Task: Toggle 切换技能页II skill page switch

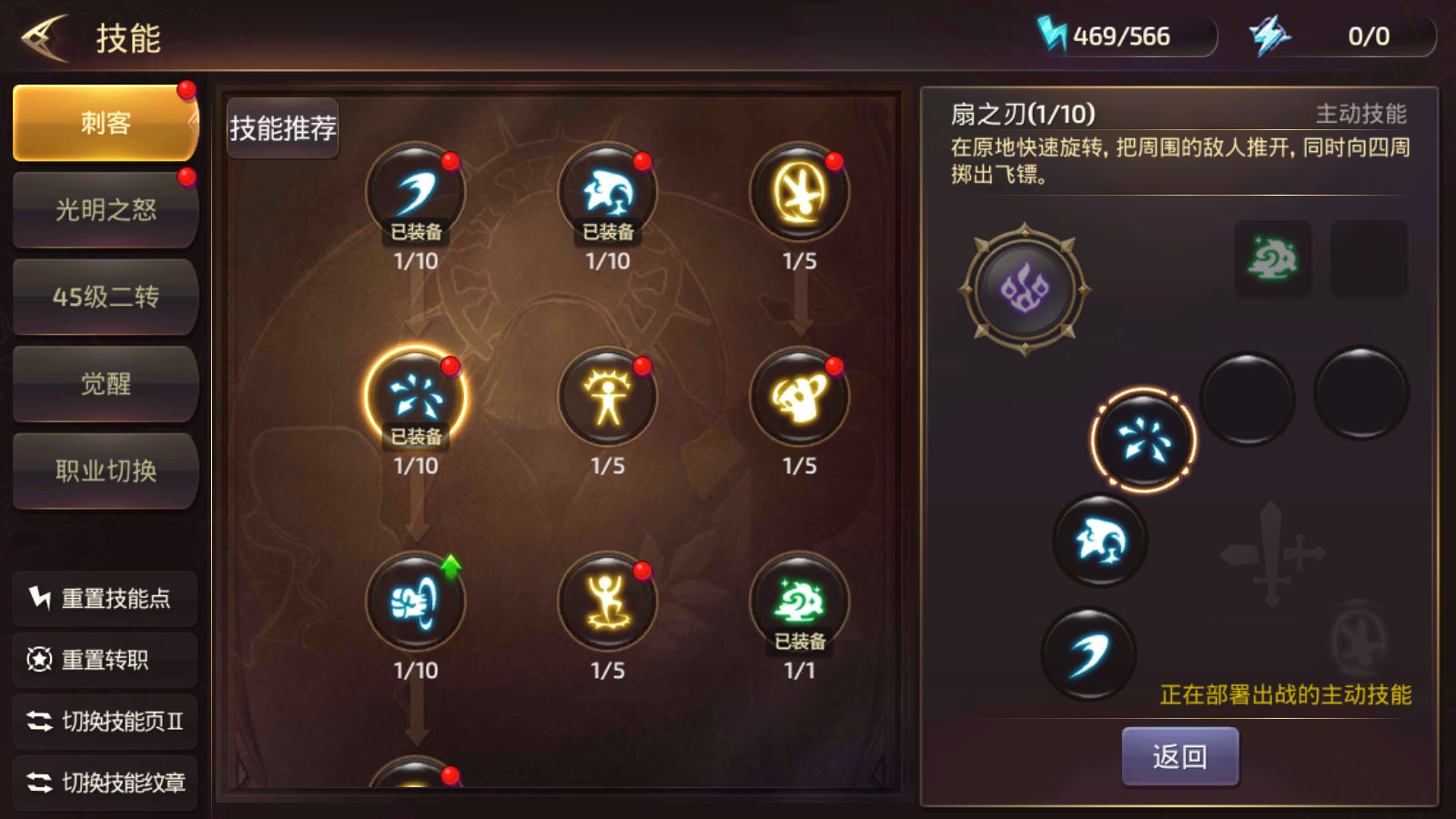Action: click(106, 722)
